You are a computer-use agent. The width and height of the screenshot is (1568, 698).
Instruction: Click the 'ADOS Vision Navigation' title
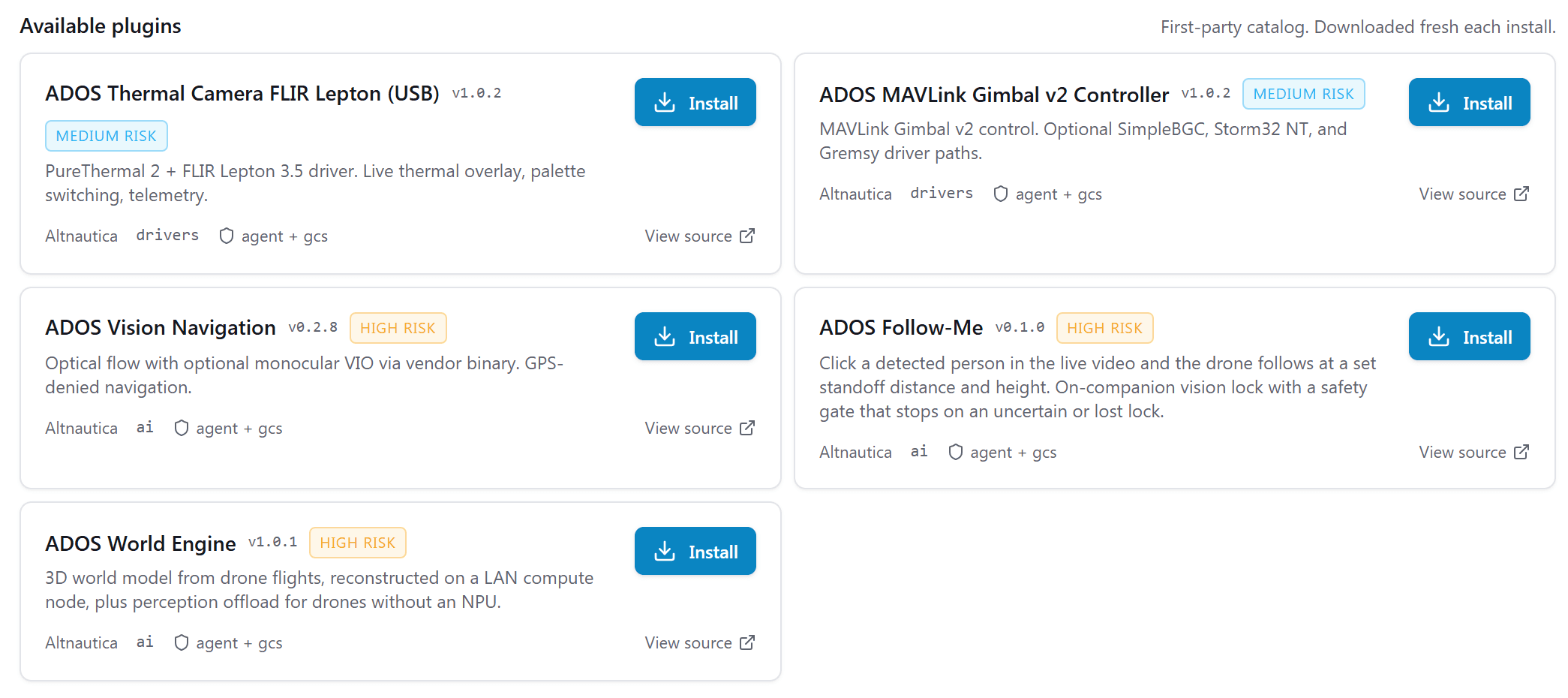click(161, 327)
